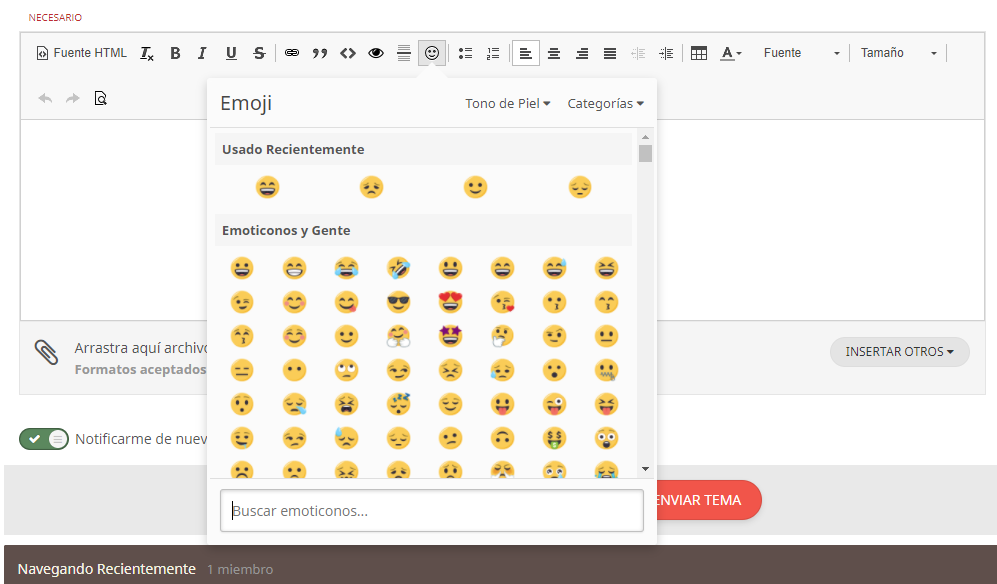
Task: Underline the selected text
Action: pyautogui.click(x=231, y=53)
